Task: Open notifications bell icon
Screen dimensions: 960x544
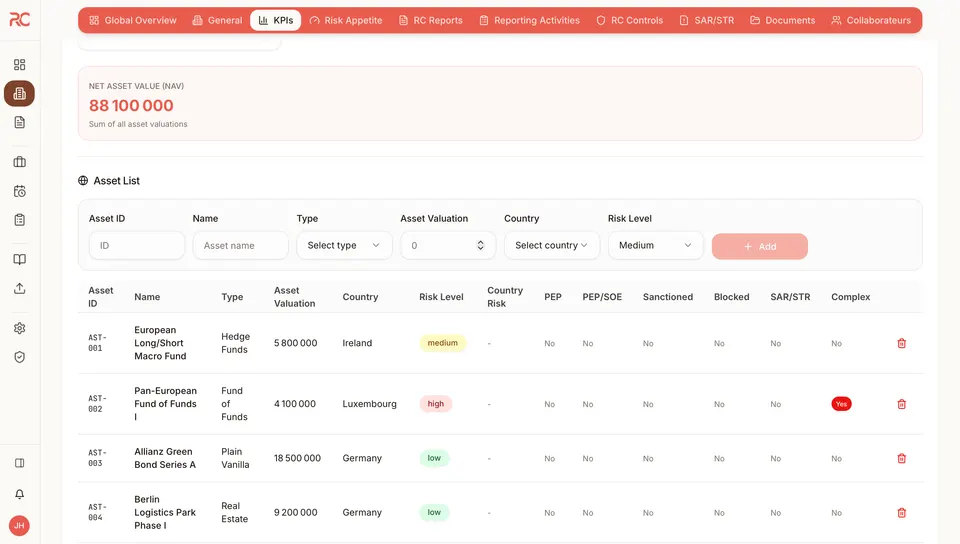Action: (x=20, y=494)
